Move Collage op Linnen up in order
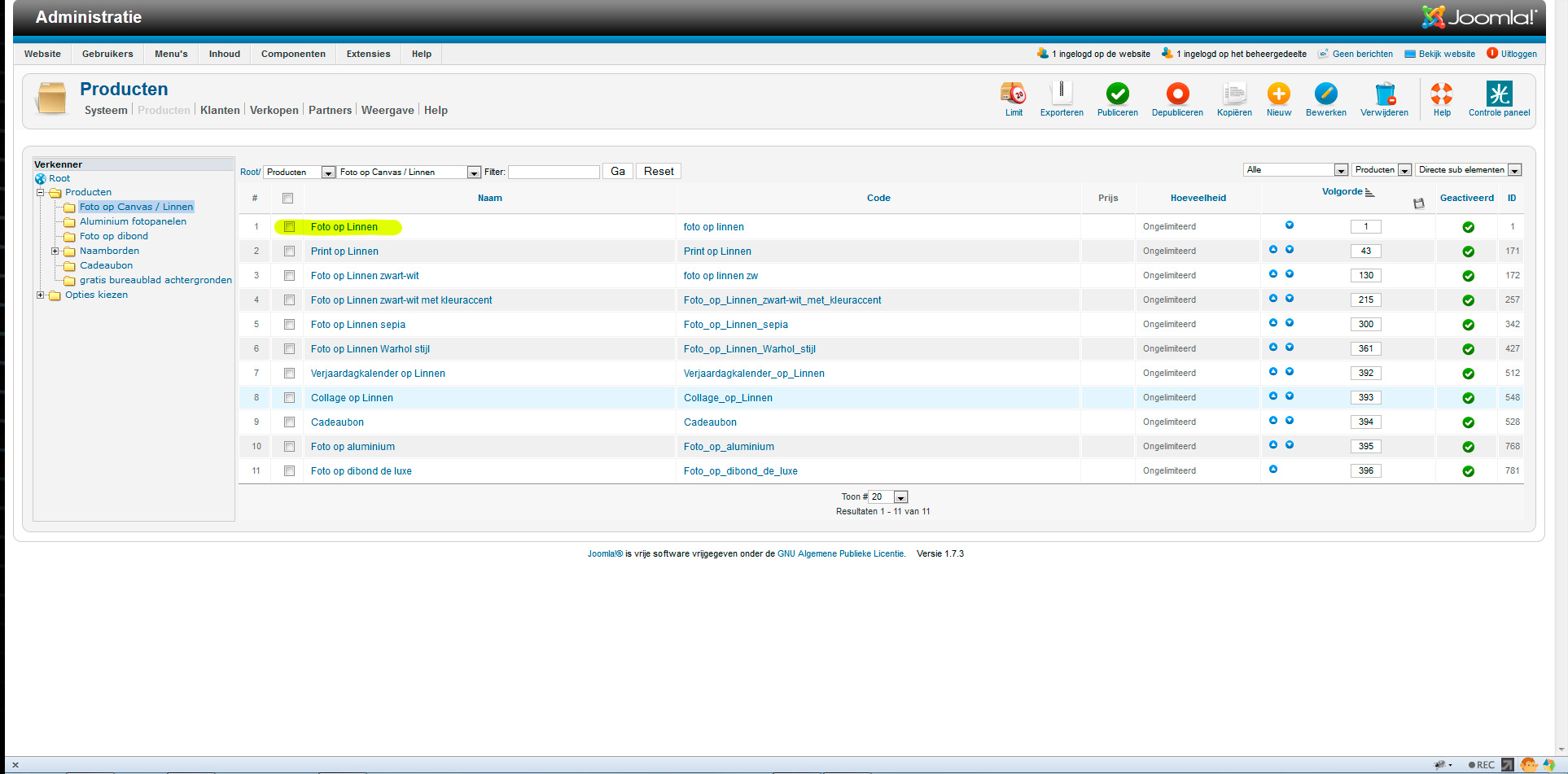The height and width of the screenshot is (774, 1568). [1273, 396]
